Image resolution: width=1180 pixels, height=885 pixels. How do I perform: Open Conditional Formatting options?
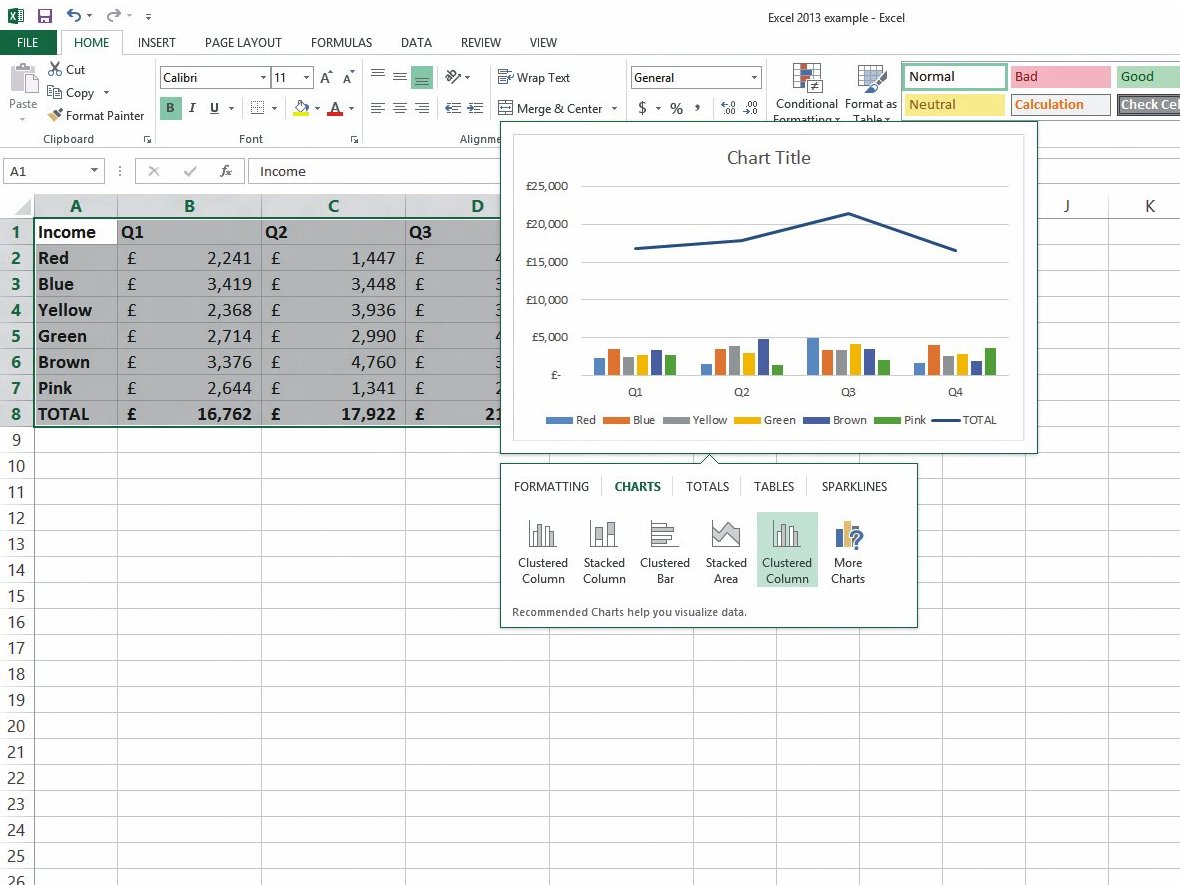coord(806,90)
